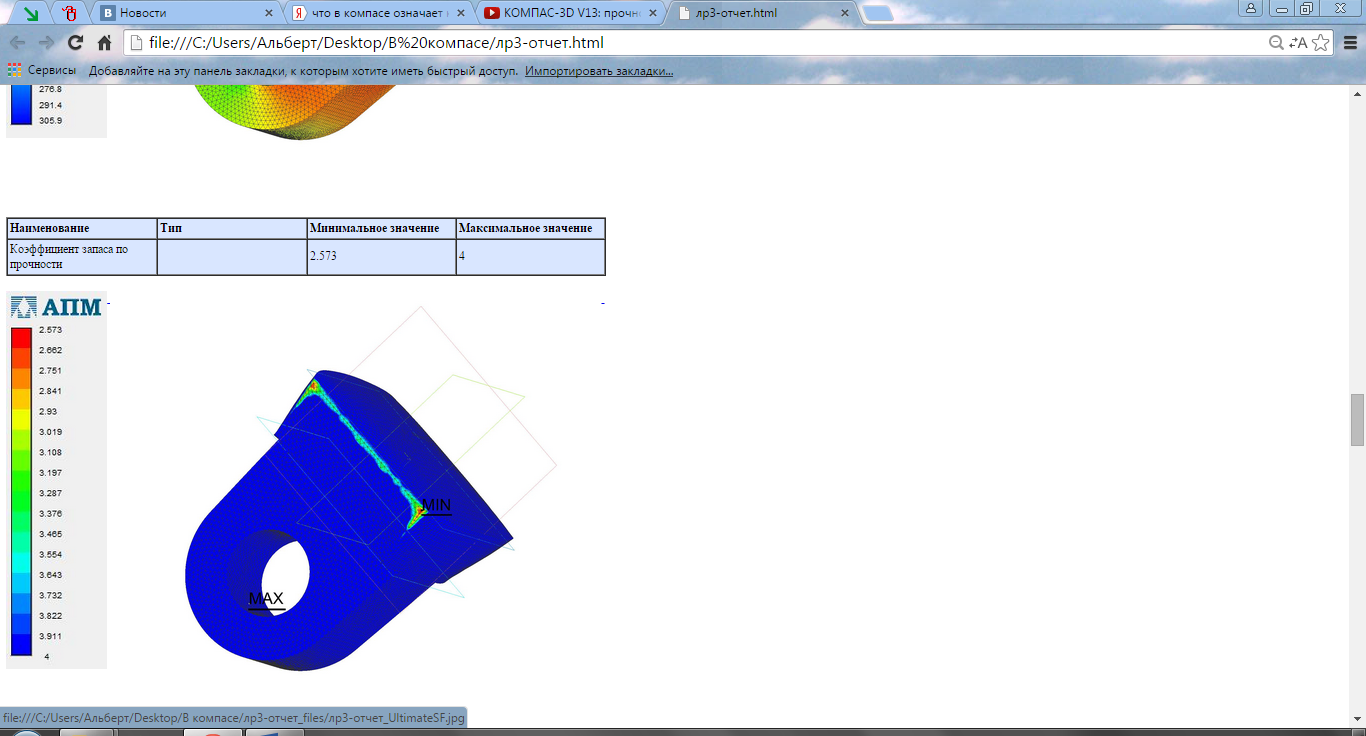Switch to the Yandex 'что в компасе означает' tab
1366x736 pixels.
tap(380, 13)
